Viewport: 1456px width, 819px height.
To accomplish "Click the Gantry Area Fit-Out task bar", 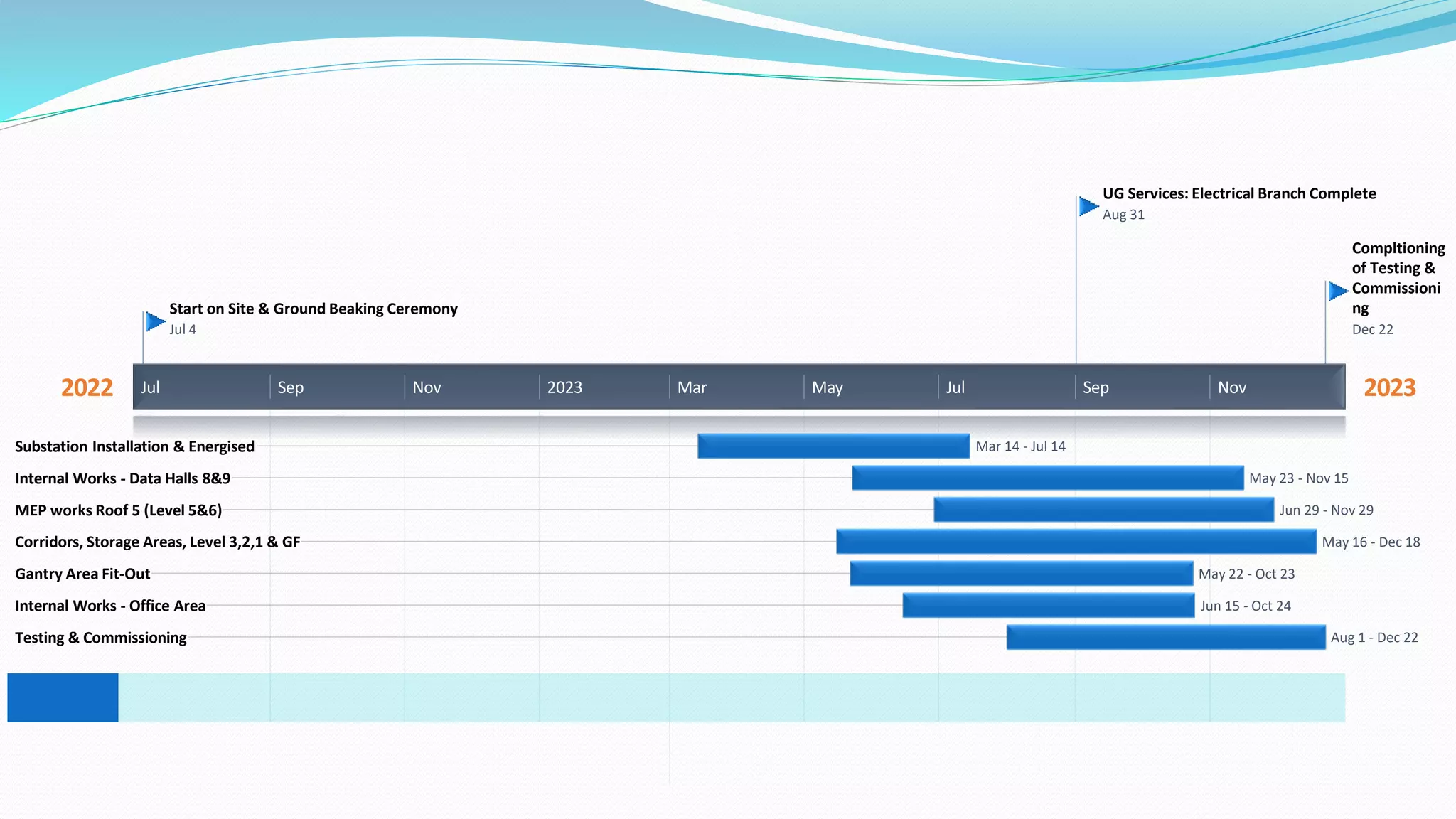I will pos(1021,574).
